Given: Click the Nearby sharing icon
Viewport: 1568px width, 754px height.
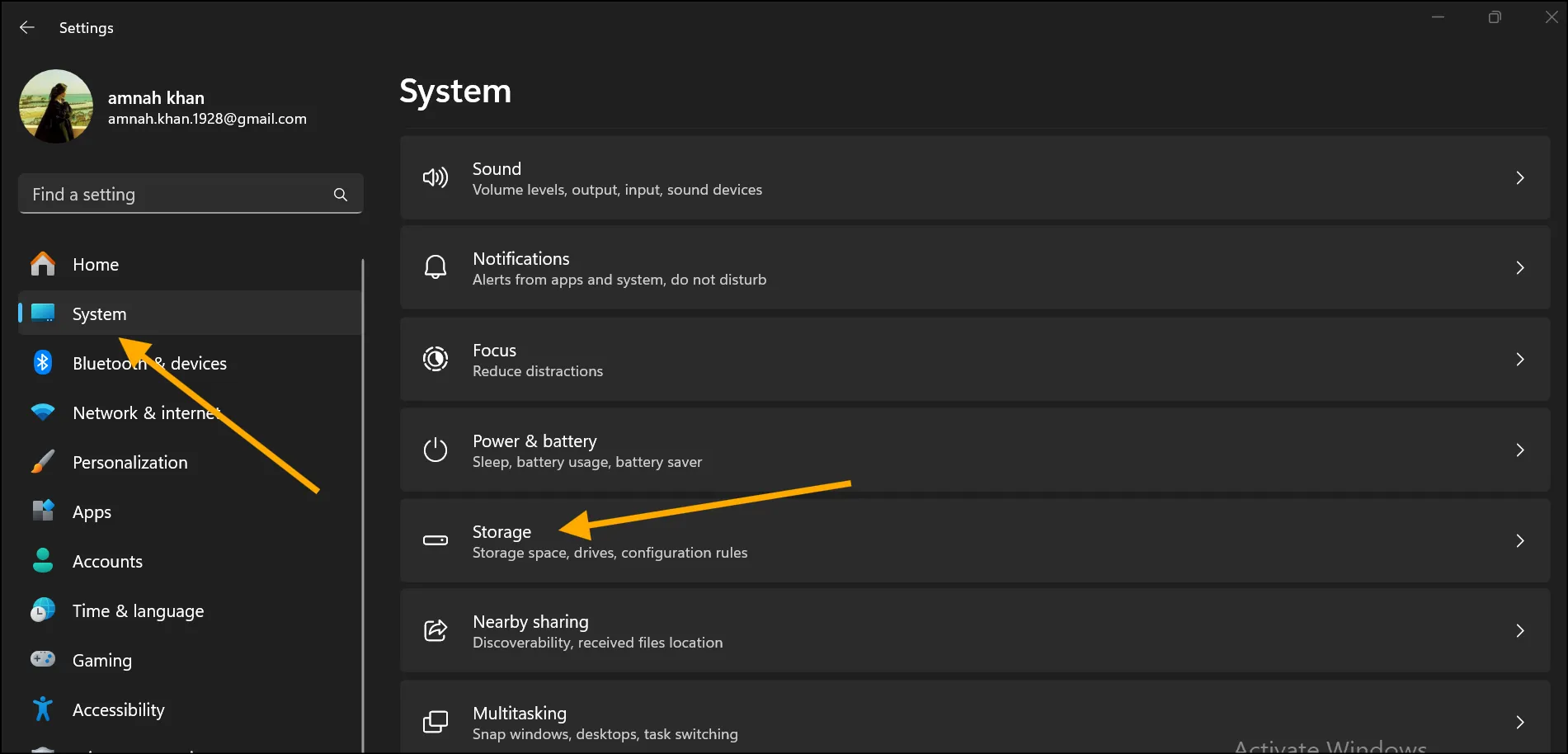Looking at the screenshot, I should pos(436,630).
